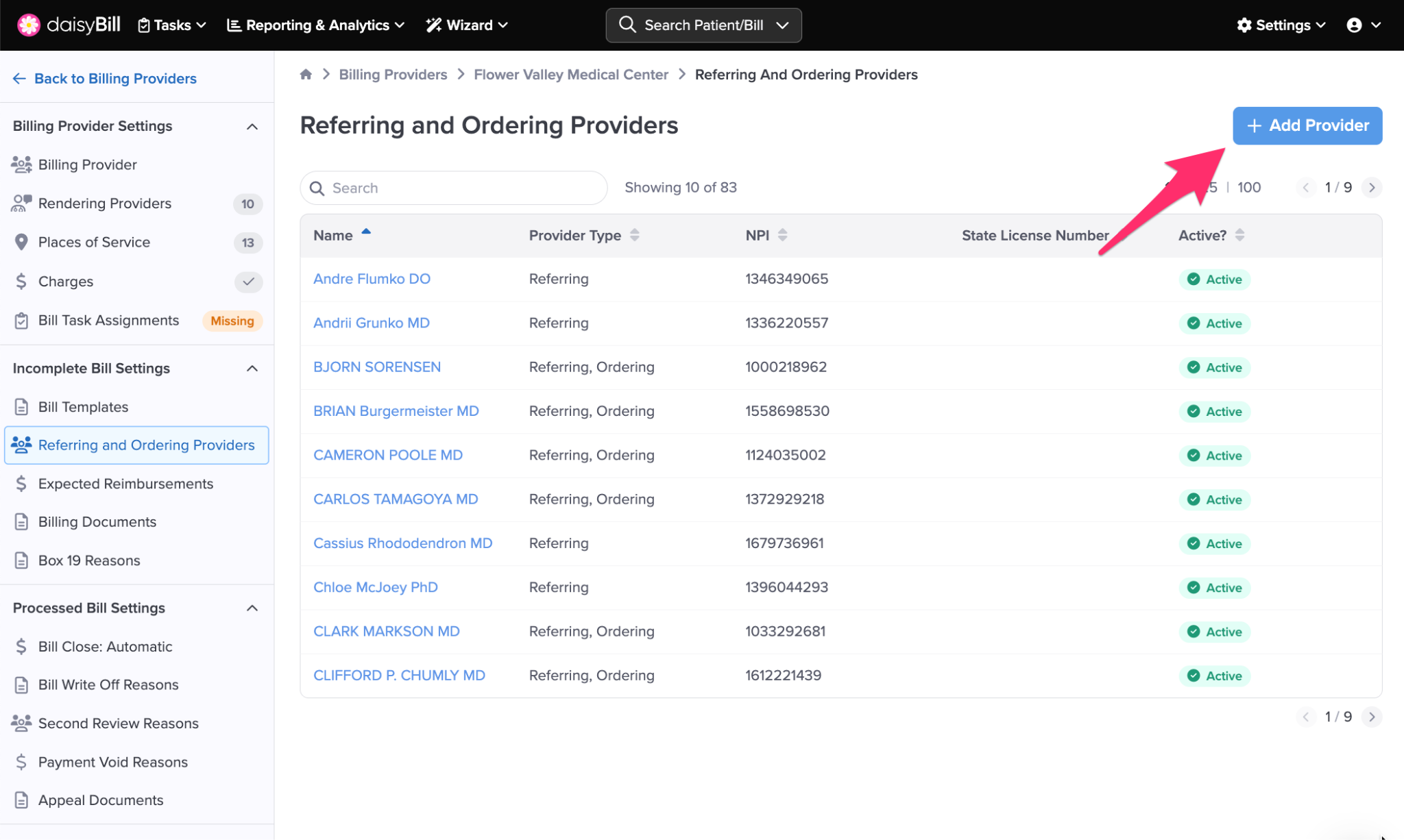
Task: Collapse the Incomplete Bill Settings section
Action: pos(252,369)
